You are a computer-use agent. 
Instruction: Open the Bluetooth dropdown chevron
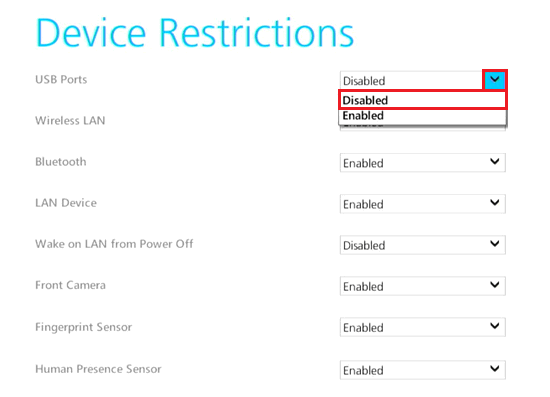coord(495,162)
